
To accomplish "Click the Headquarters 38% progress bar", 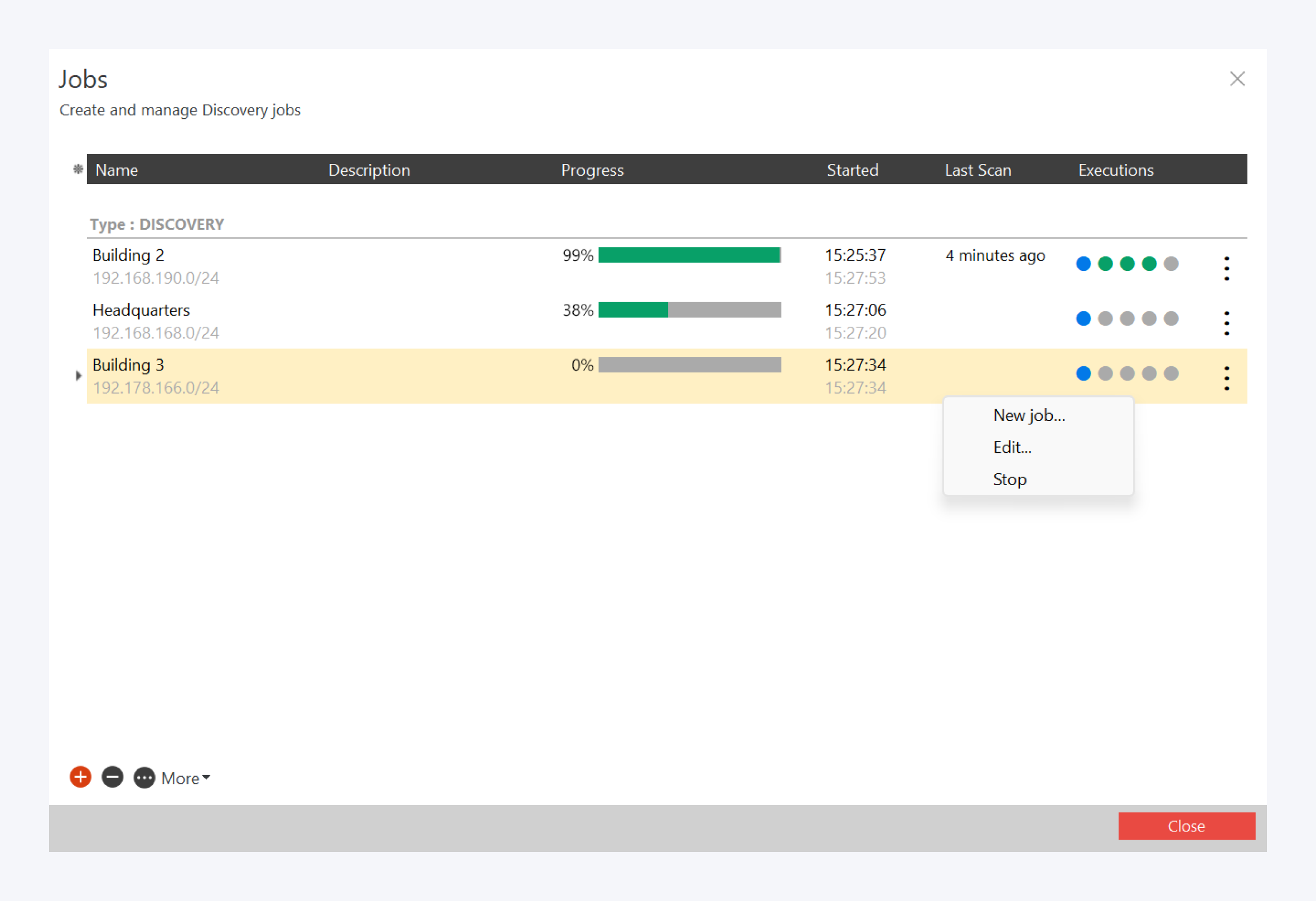I will tap(689, 310).
